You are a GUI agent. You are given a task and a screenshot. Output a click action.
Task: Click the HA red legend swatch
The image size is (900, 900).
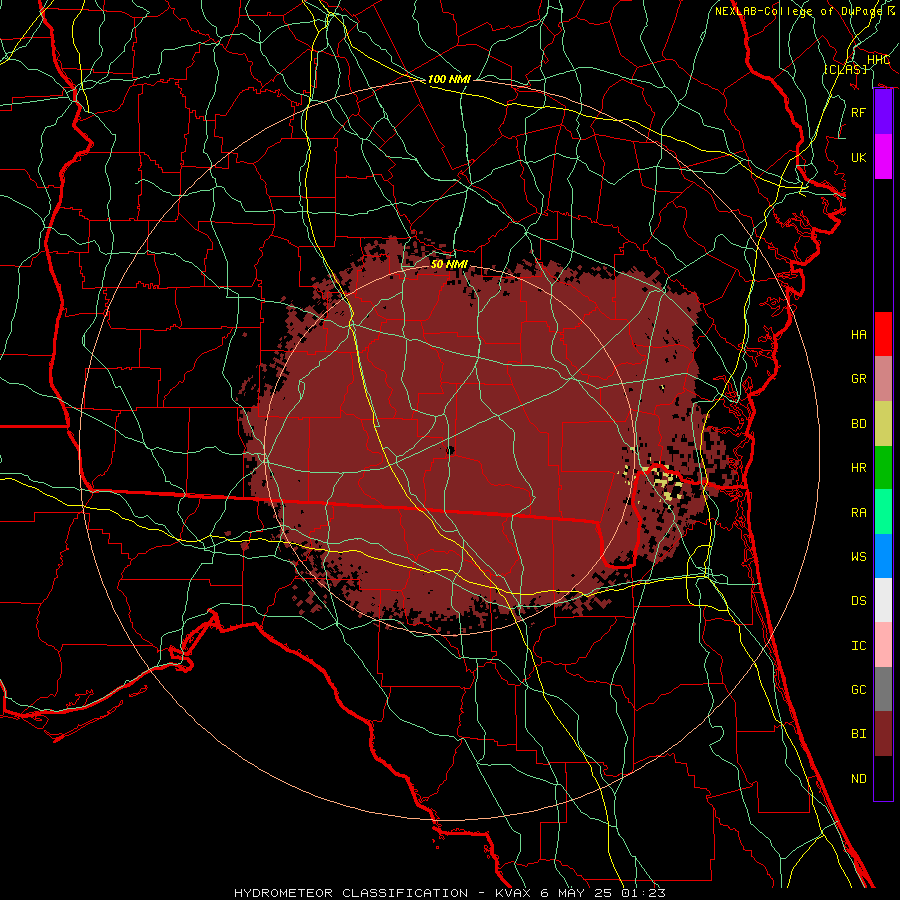pos(883,334)
